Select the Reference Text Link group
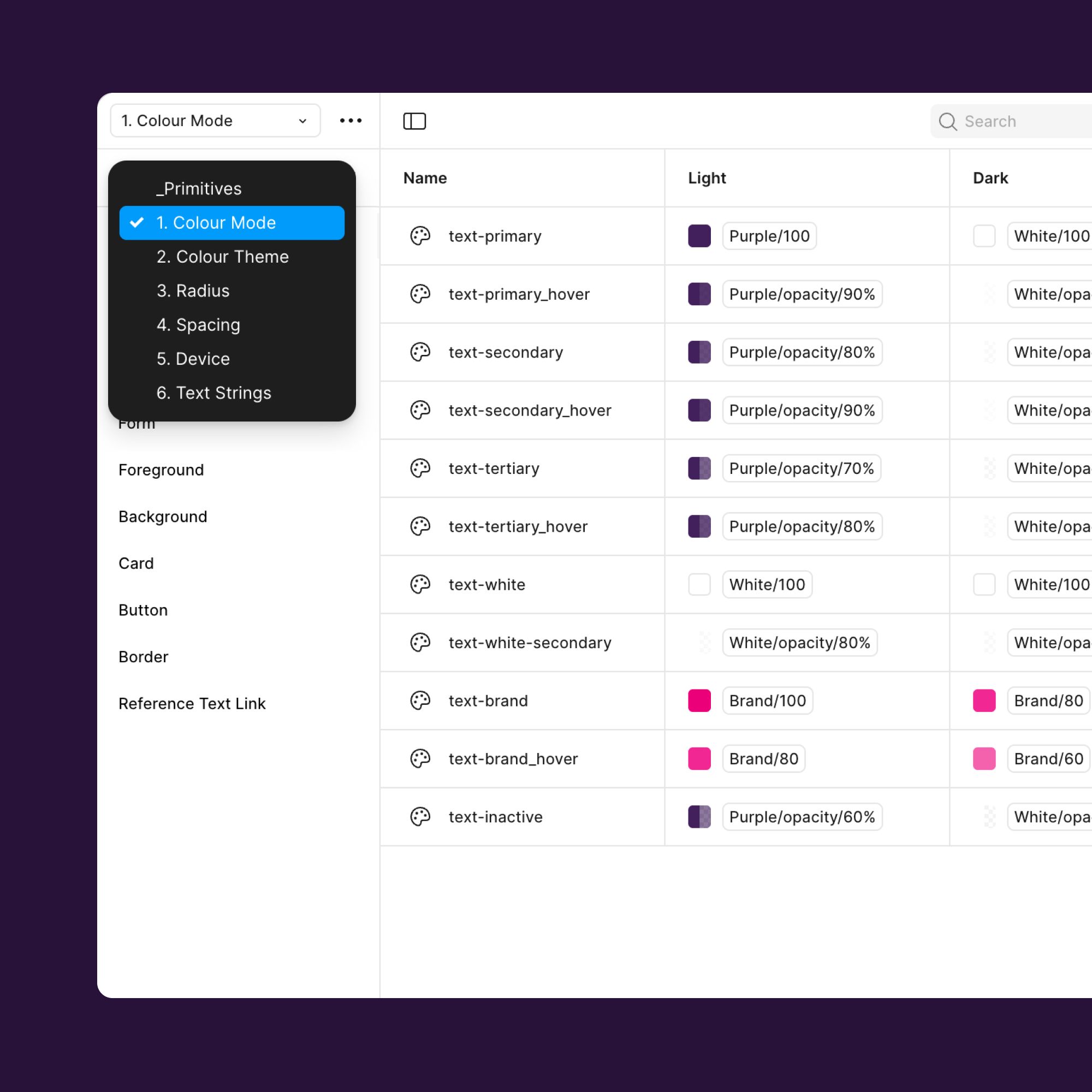Viewport: 1092px width, 1092px height. pyautogui.click(x=192, y=704)
